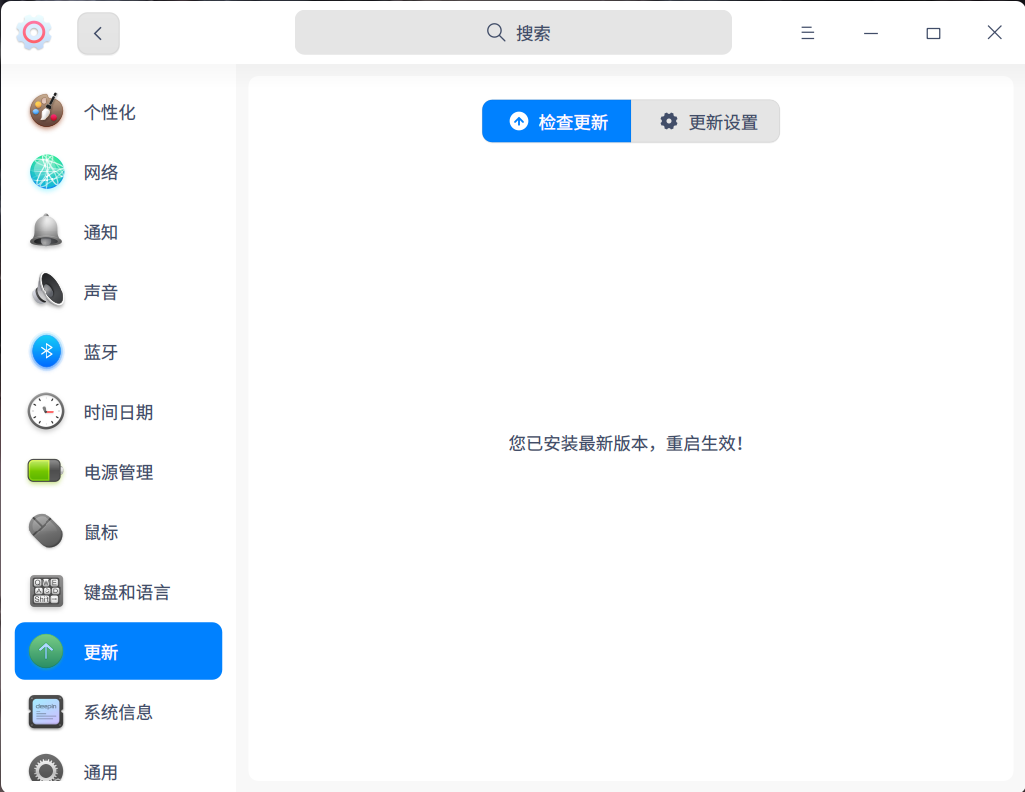
Task: Open the Mouse icon
Action: [x=46, y=531]
